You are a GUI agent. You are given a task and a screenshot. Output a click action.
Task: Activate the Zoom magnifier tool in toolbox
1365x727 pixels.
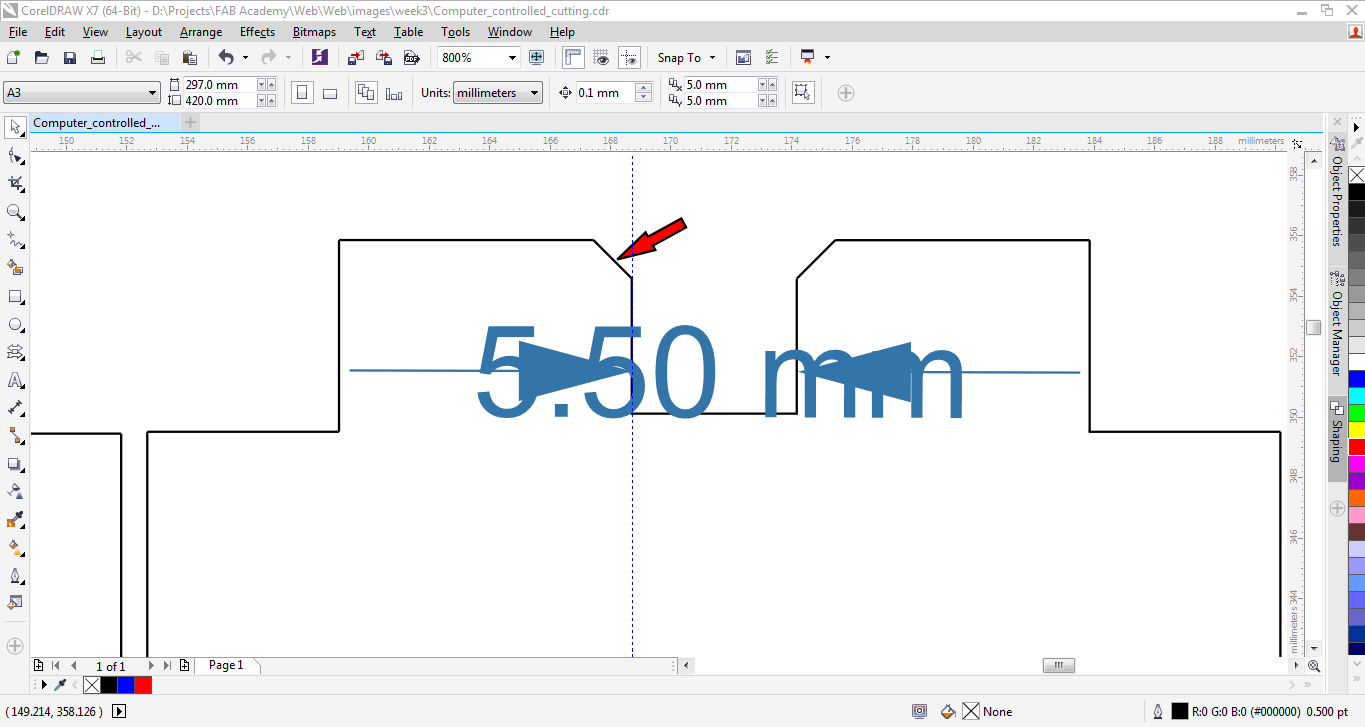tap(16, 212)
